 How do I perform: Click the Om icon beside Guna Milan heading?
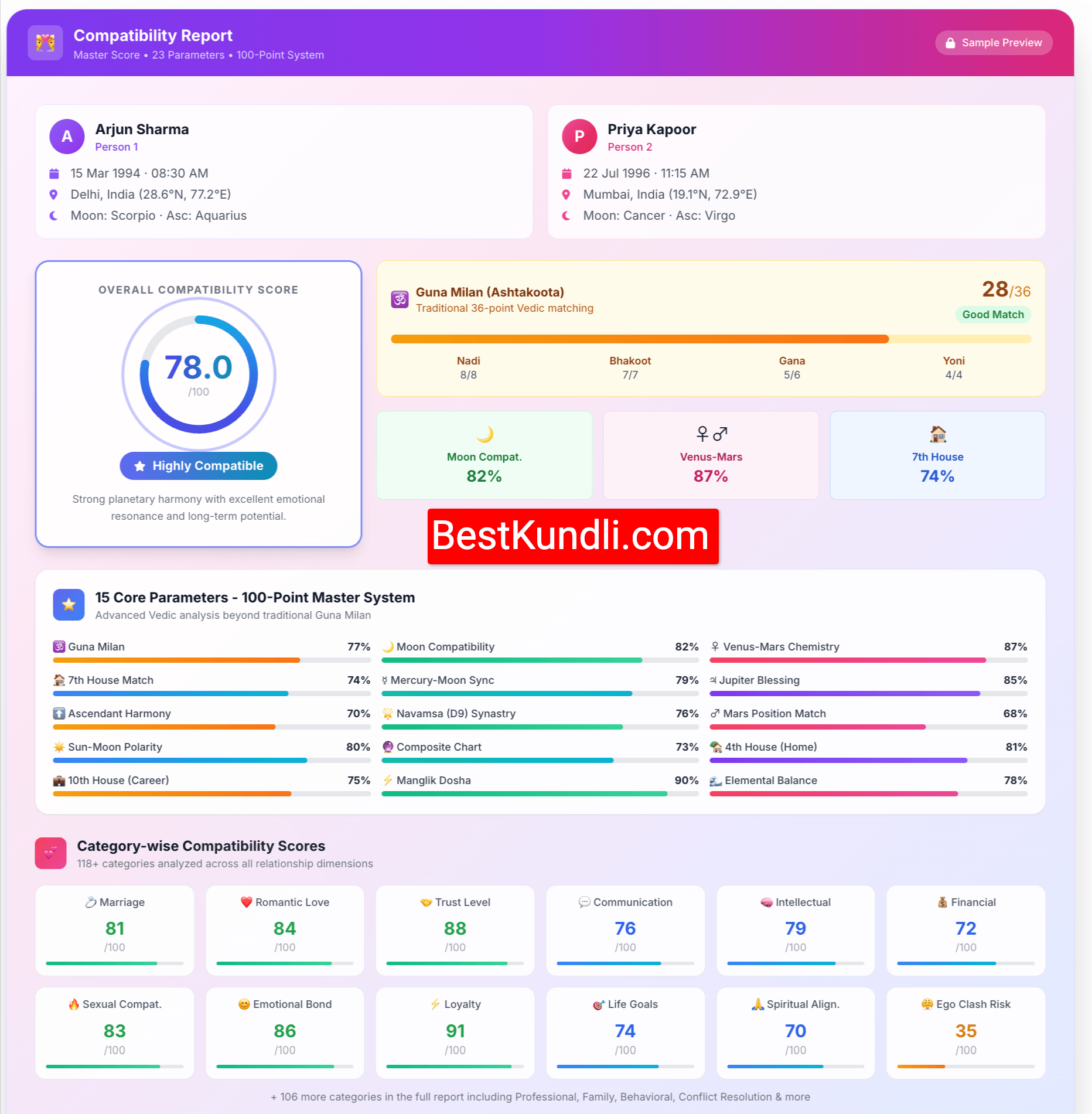[399, 299]
